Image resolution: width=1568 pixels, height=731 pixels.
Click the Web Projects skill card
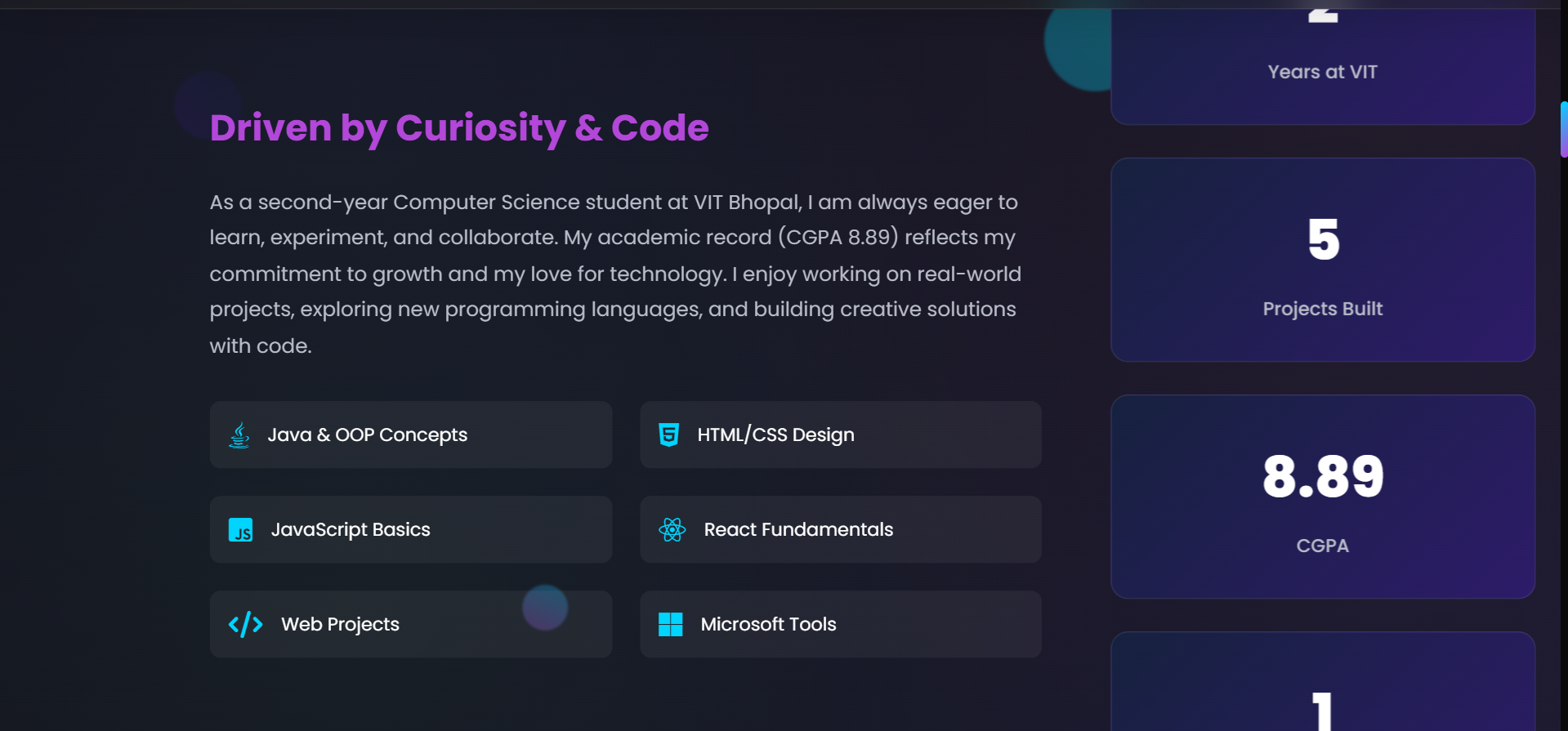click(411, 624)
